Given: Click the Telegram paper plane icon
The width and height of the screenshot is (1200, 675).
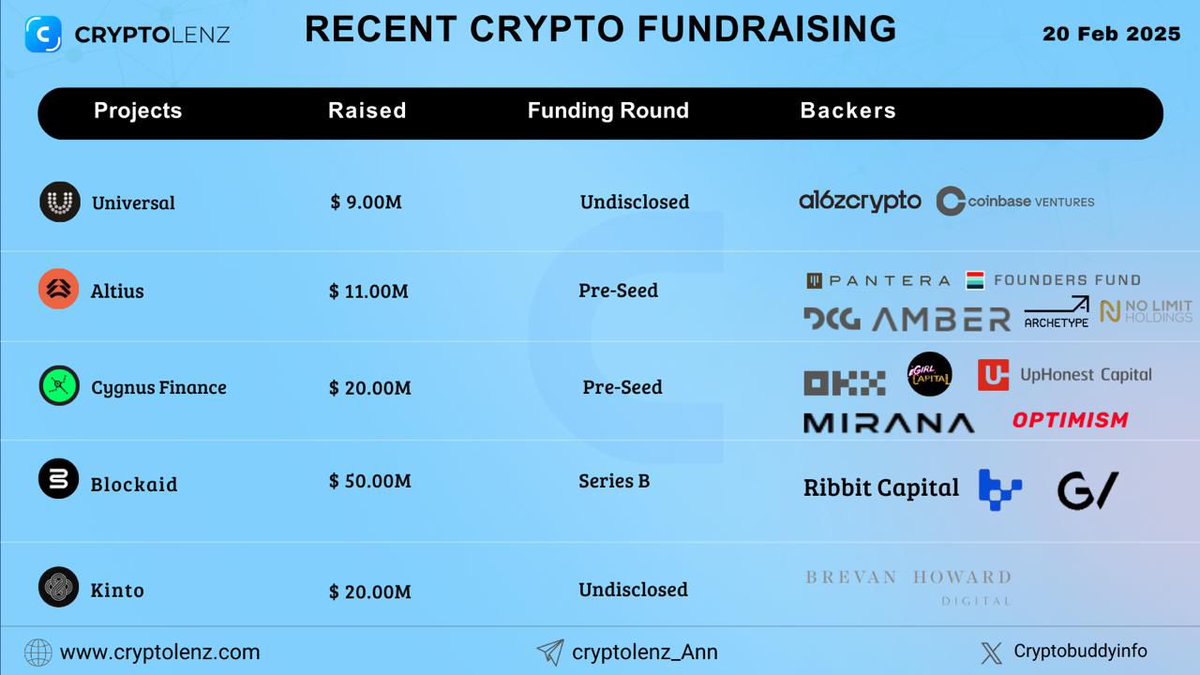Looking at the screenshot, I should (550, 653).
